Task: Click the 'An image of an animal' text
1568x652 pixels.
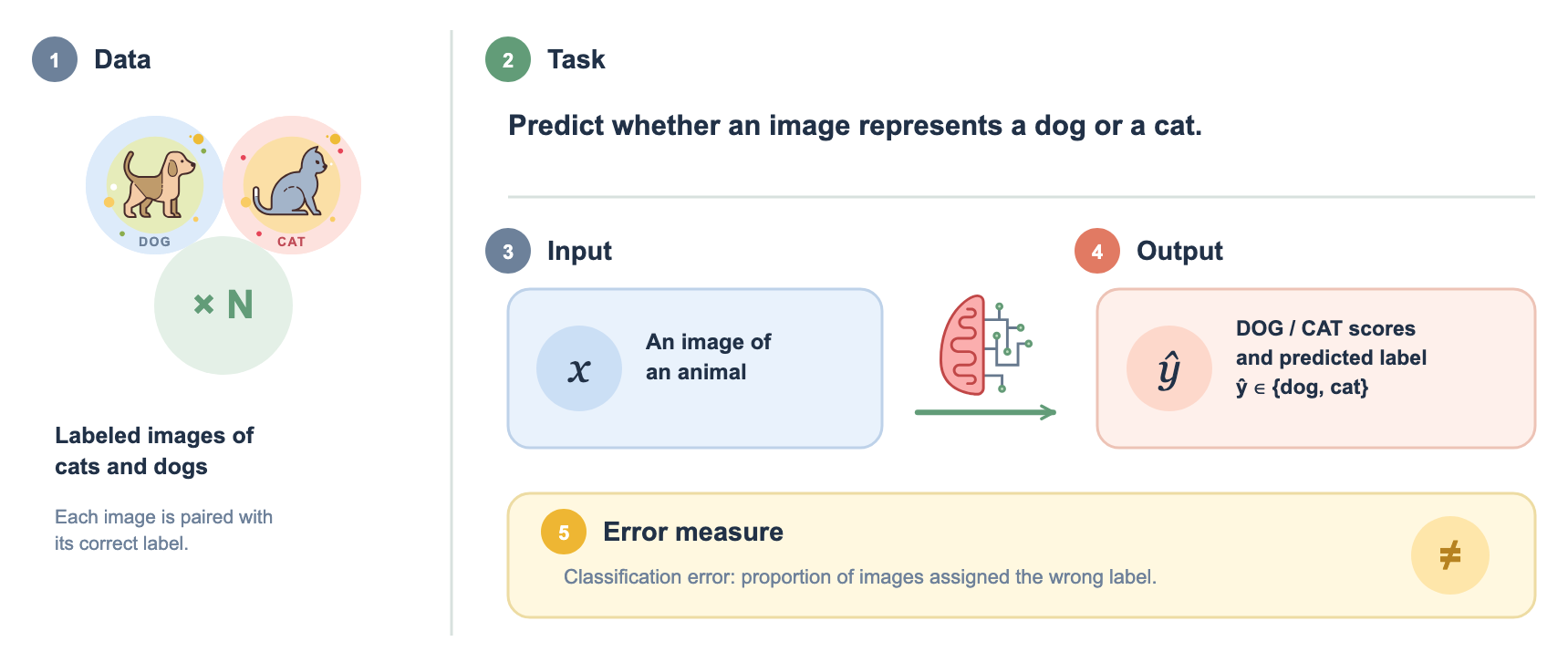Action: click(x=709, y=357)
